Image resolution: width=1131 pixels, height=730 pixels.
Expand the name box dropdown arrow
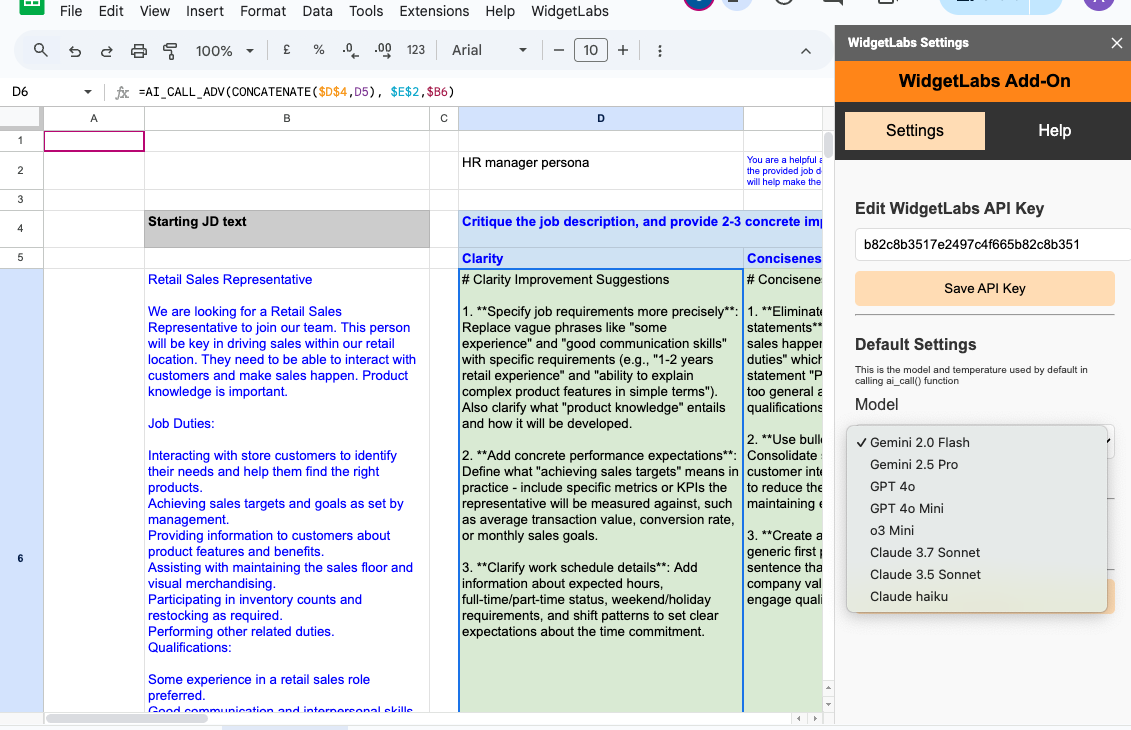pyautogui.click(x=88, y=92)
